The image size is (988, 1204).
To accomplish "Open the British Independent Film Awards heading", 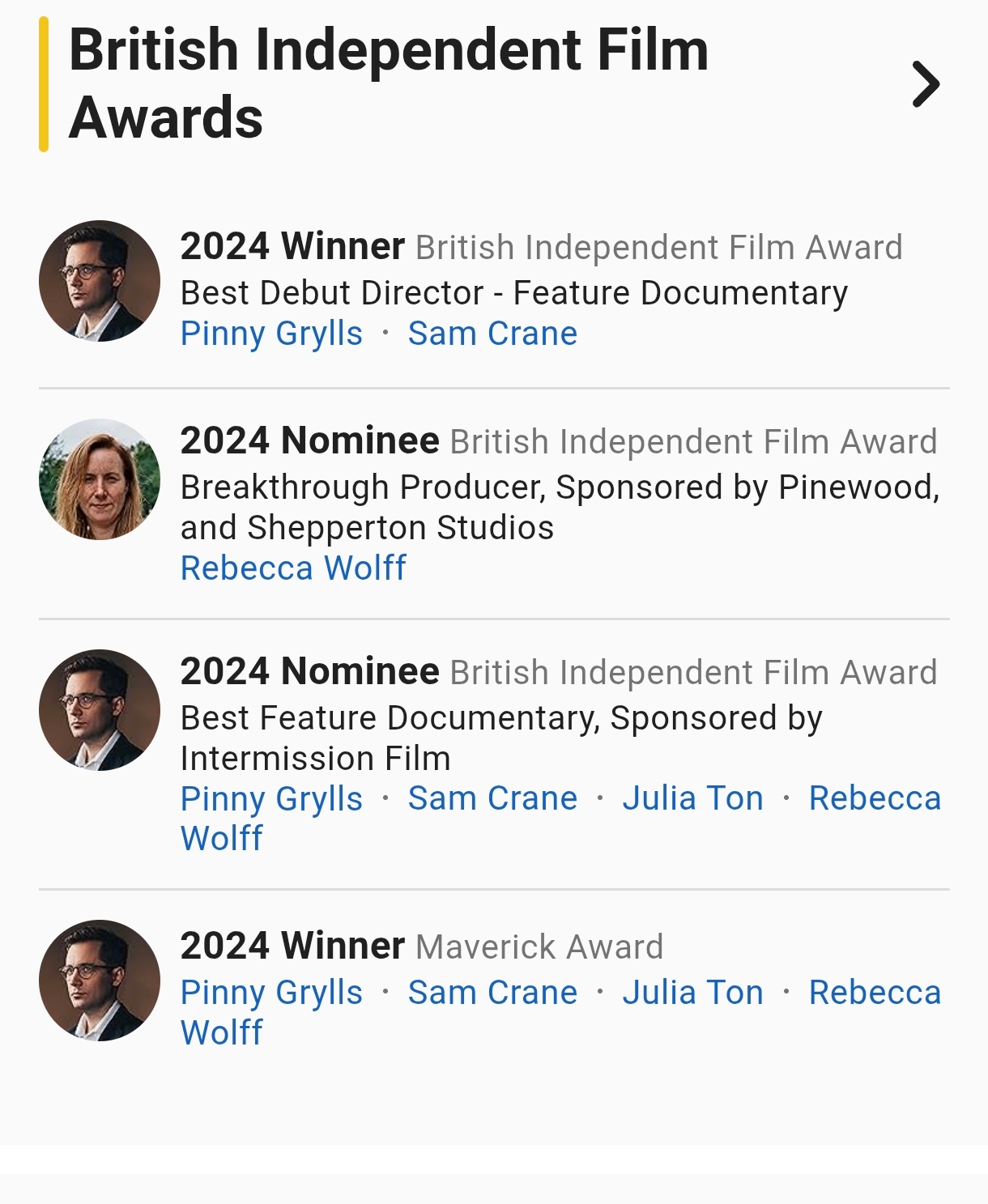I will click(389, 83).
